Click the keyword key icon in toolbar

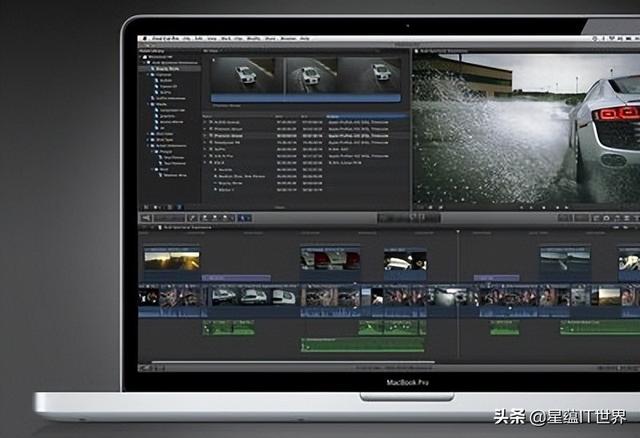point(193,218)
